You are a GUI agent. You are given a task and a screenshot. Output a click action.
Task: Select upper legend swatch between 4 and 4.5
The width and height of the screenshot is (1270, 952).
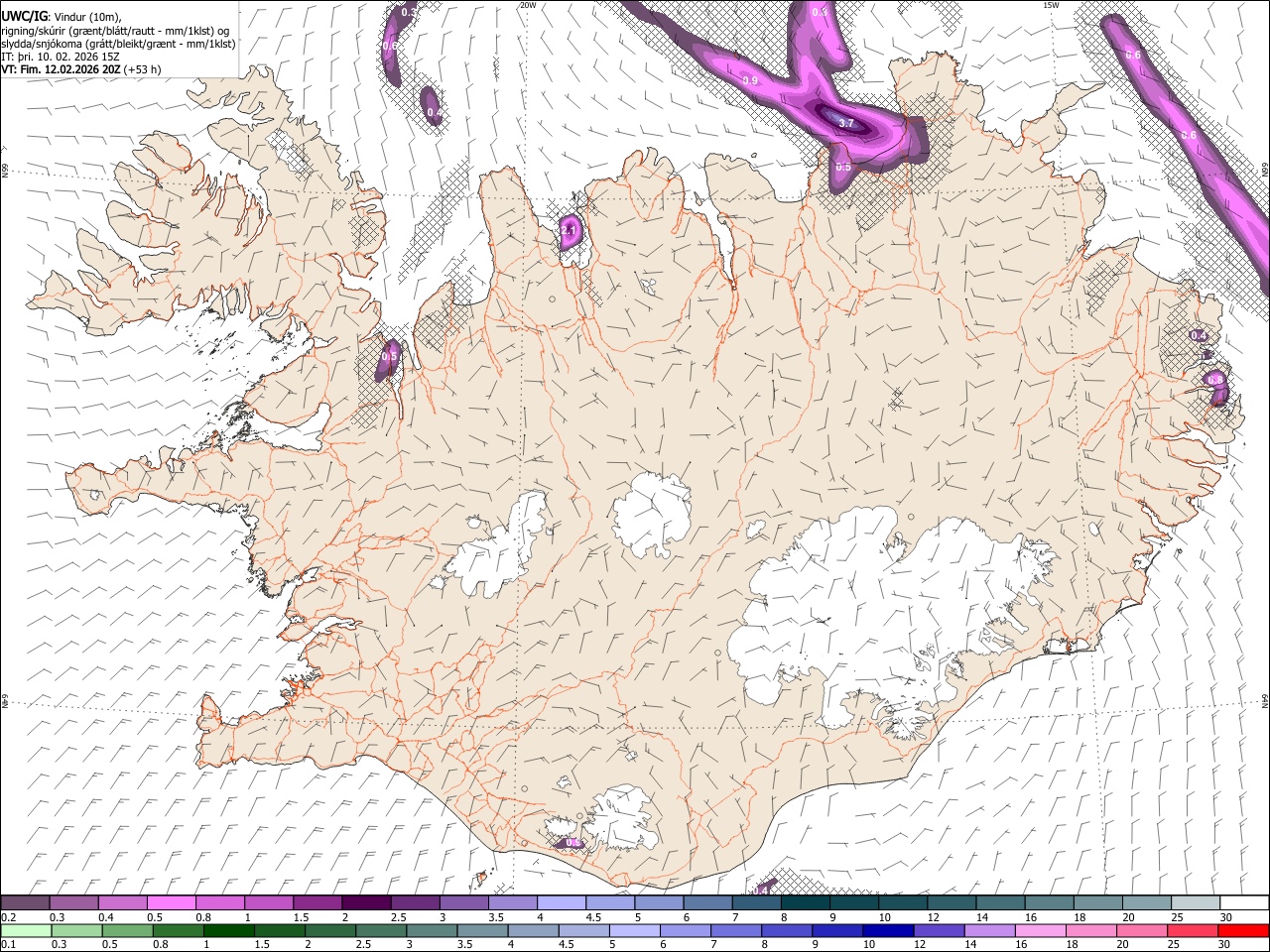(x=560, y=902)
